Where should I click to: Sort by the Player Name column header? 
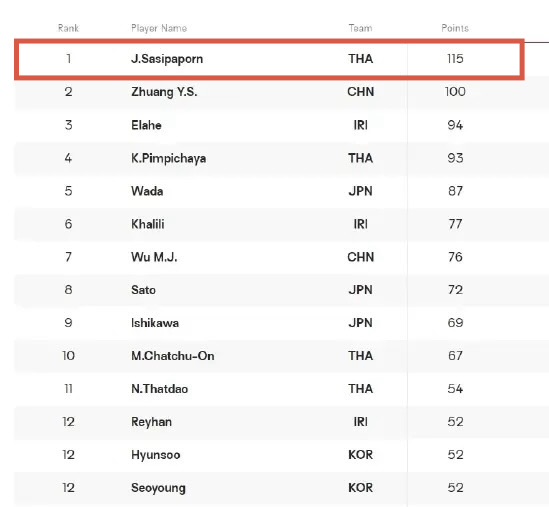click(x=159, y=28)
